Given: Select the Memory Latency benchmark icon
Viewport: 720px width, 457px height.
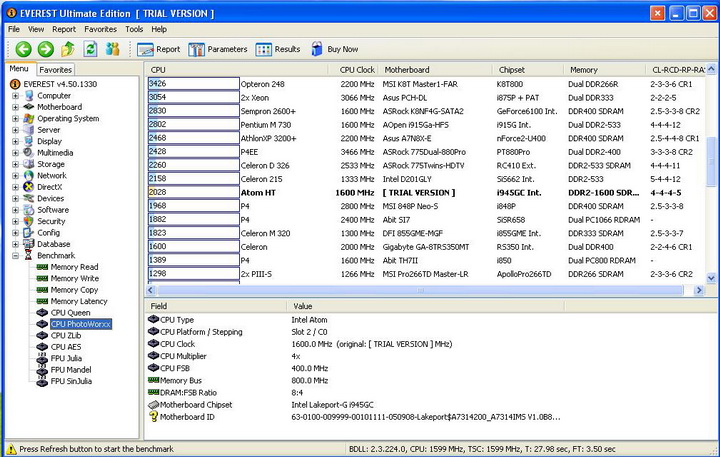Looking at the screenshot, I should [42, 301].
